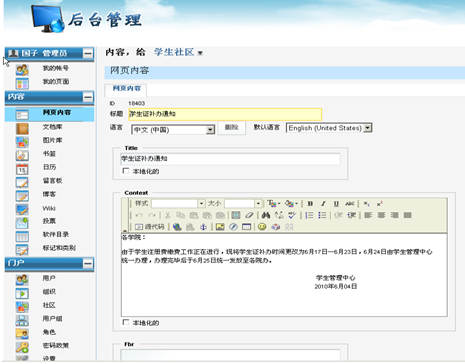
Task: Insert a numbered list
Action: coord(309,215)
